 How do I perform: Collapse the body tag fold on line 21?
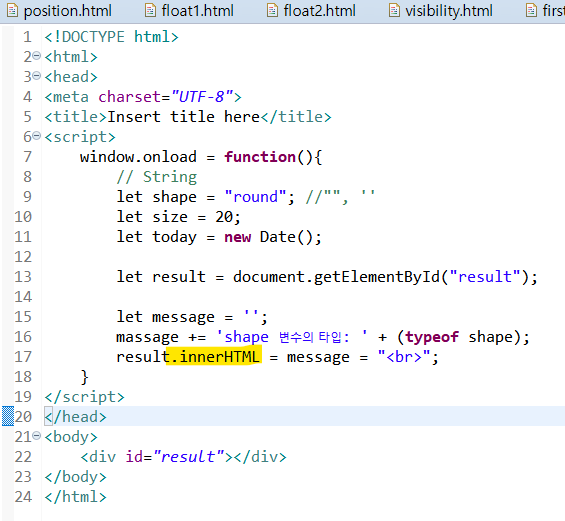[36, 436]
